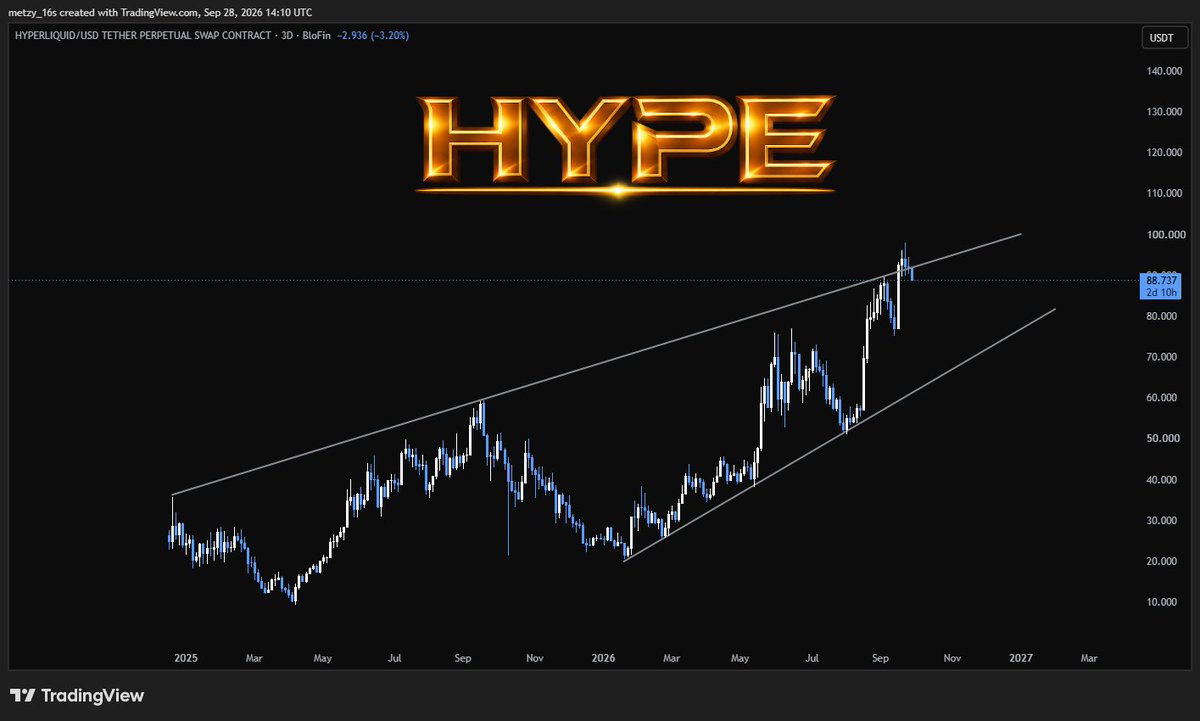Click the 50.000 price axis label
Viewport: 1200px width, 721px height.
point(1160,439)
